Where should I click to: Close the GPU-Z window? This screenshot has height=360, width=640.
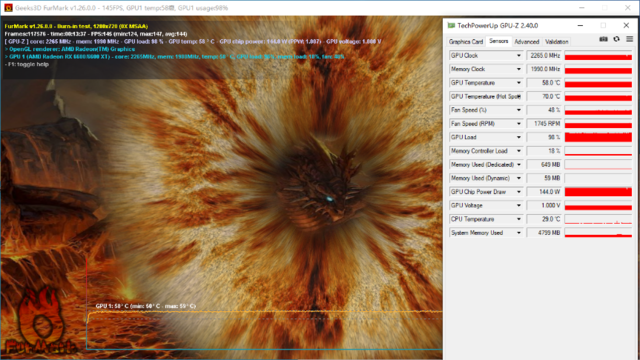pyautogui.click(x=626, y=25)
